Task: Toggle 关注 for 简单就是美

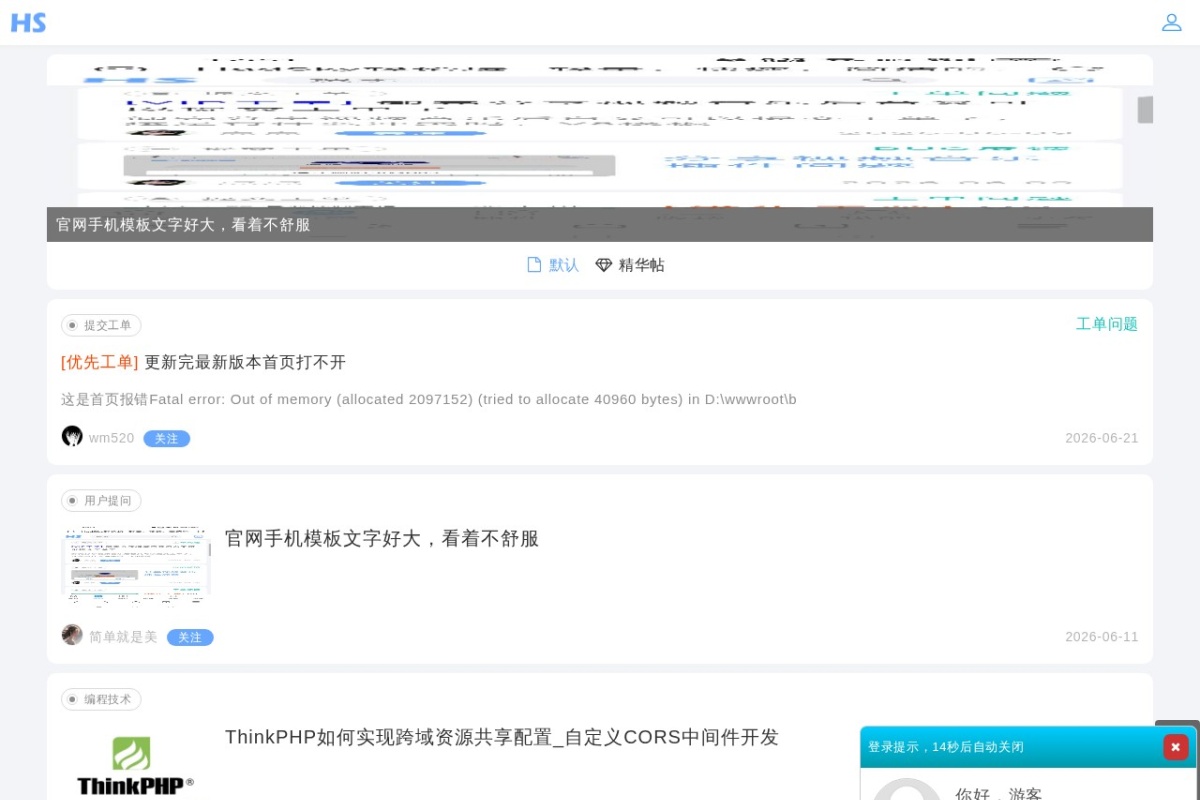Action: 190,637
